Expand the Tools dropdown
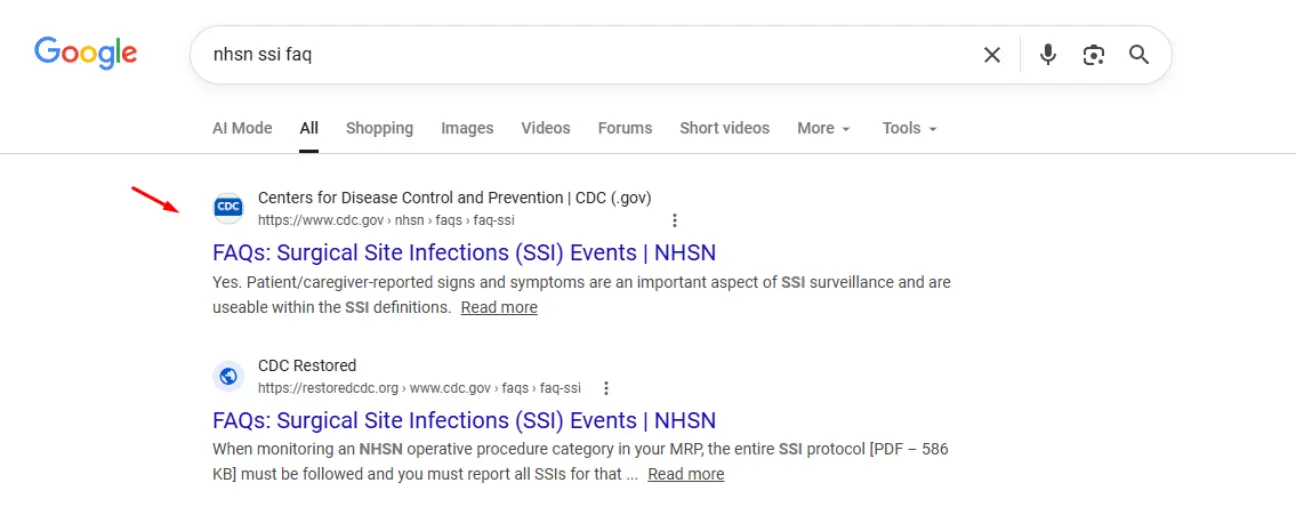The image size is (1296, 507). pyautogui.click(x=910, y=128)
